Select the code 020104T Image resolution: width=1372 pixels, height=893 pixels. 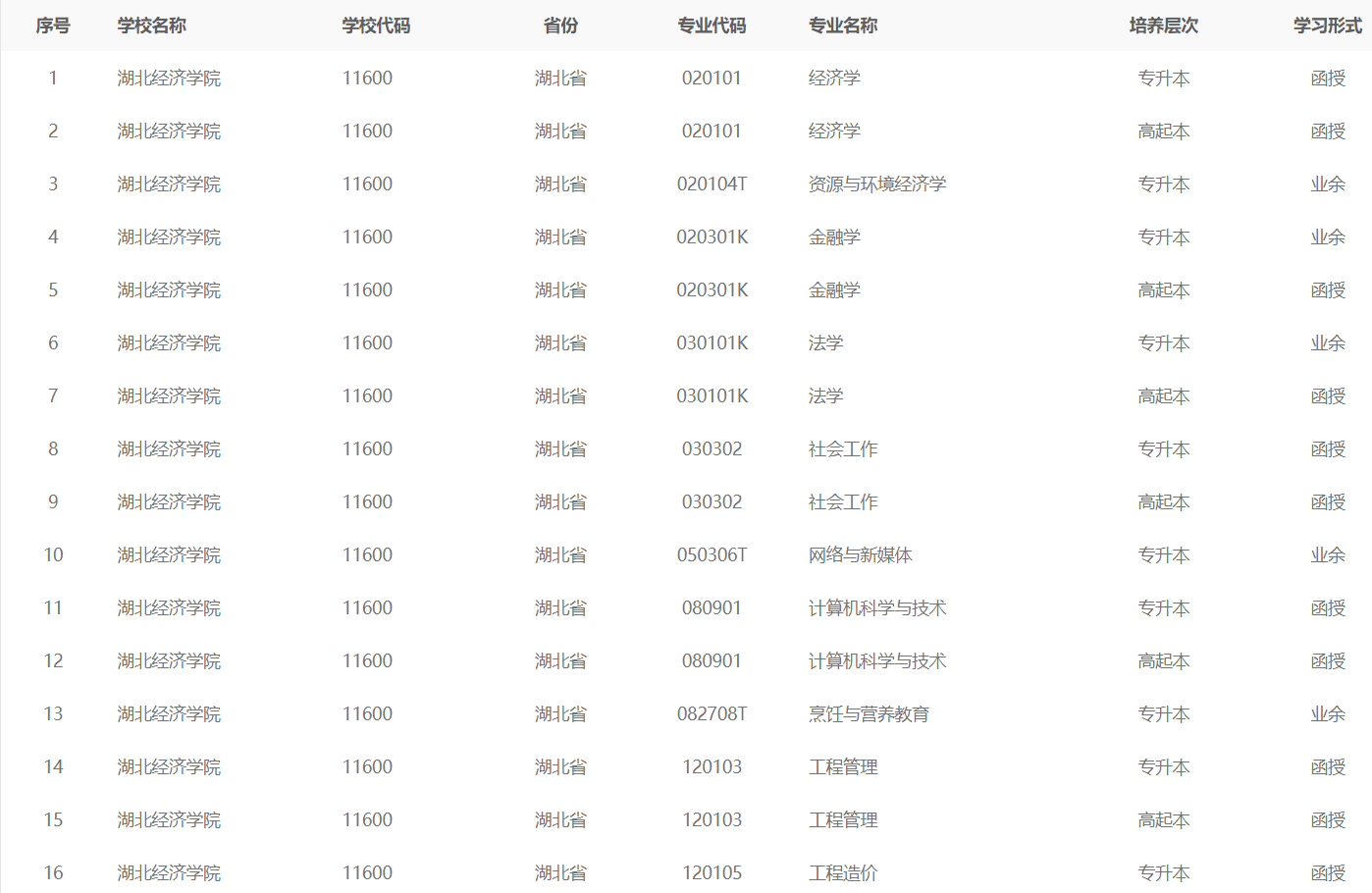click(712, 184)
